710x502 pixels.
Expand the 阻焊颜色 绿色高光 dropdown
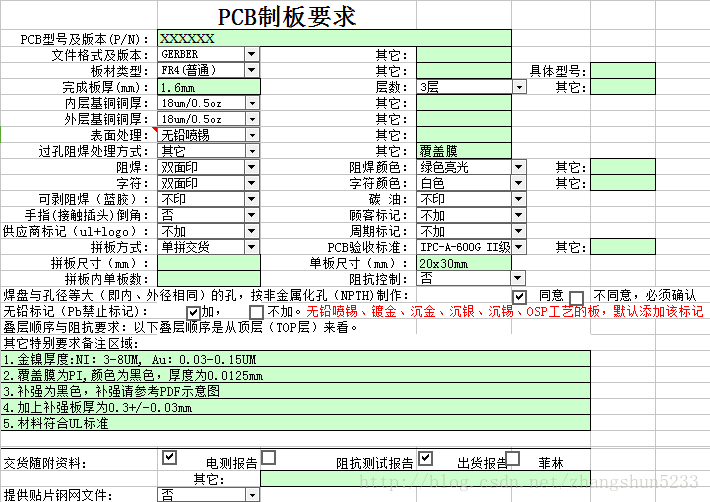pos(519,167)
